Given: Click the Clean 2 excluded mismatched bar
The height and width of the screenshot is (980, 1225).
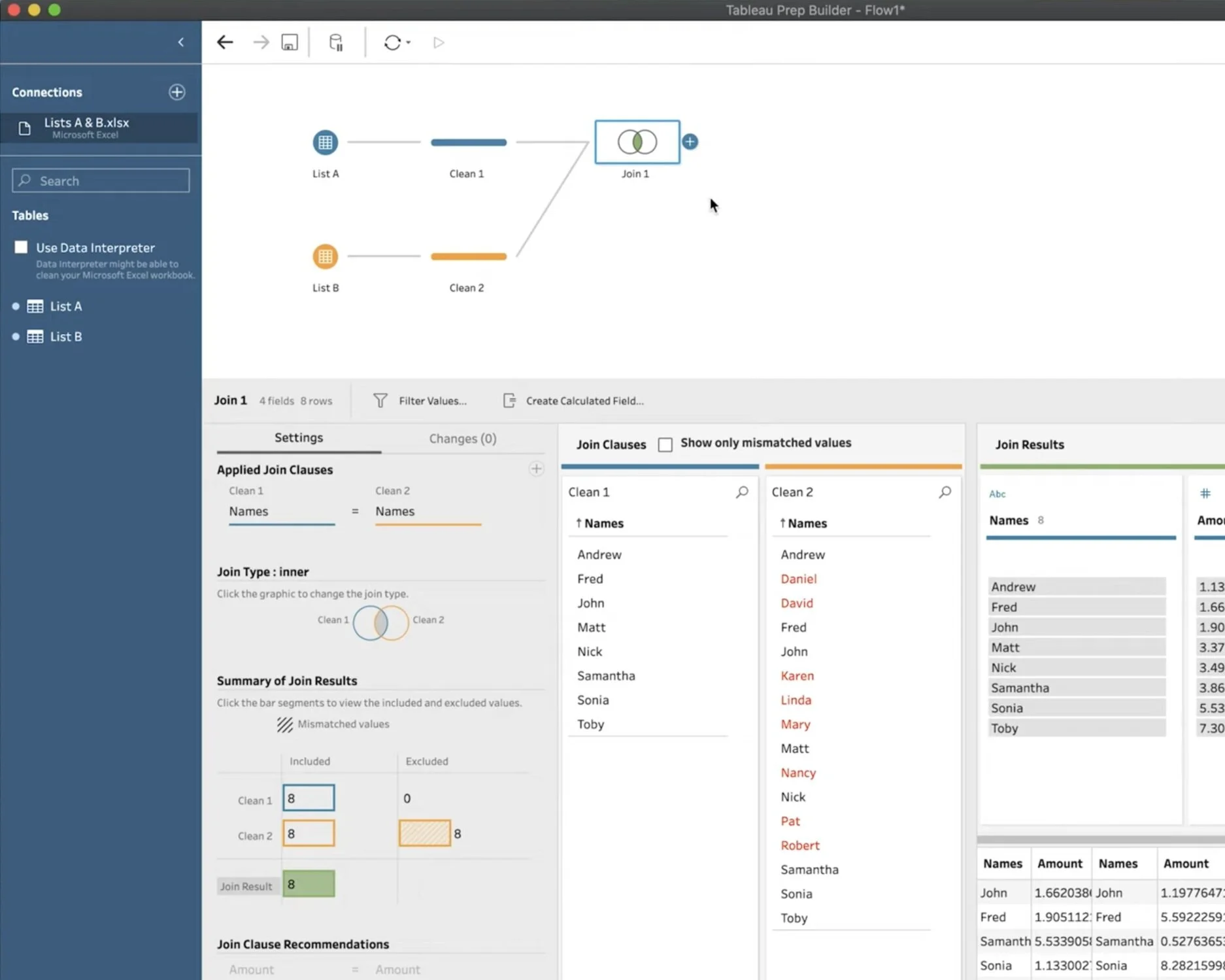Looking at the screenshot, I should [425, 834].
